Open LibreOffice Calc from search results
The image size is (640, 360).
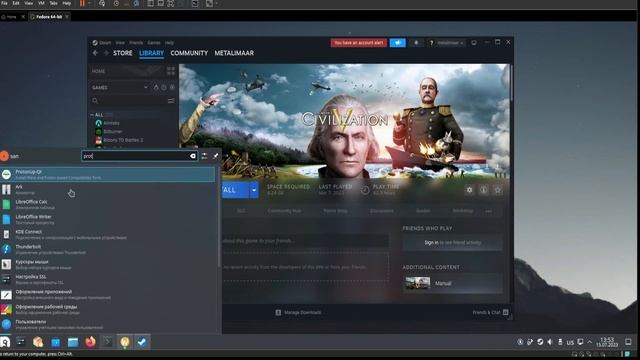point(108,204)
